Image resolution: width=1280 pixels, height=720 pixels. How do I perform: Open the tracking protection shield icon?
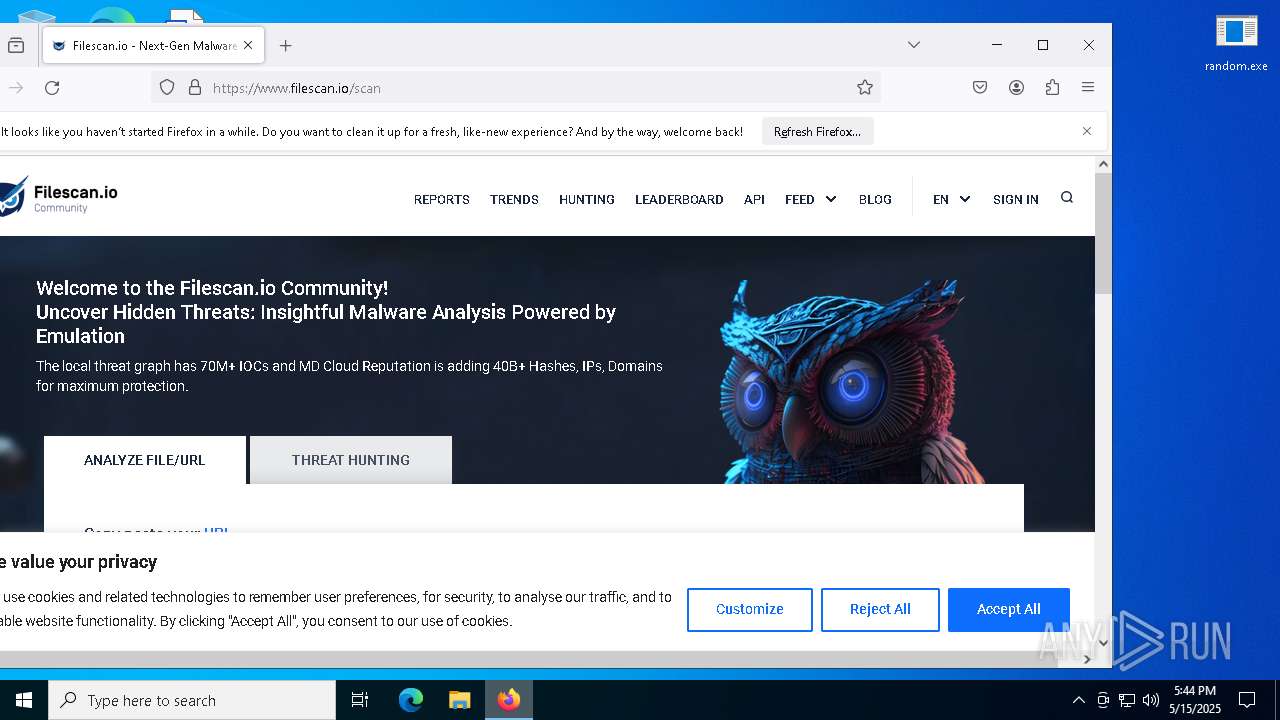click(x=167, y=88)
